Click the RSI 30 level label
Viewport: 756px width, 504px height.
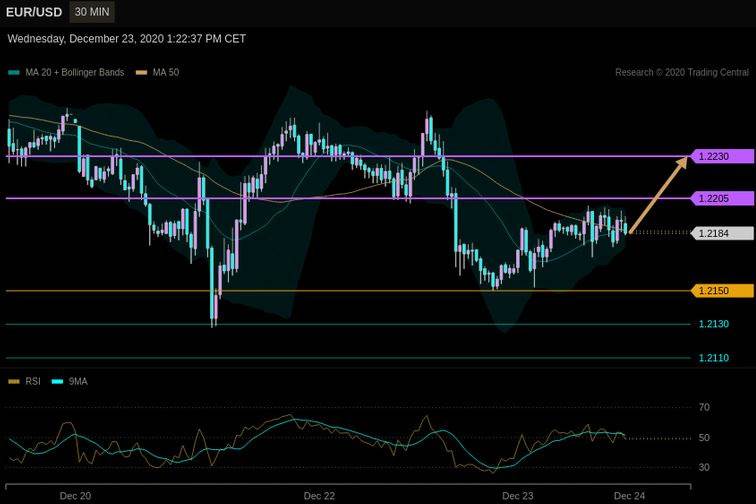click(x=704, y=467)
